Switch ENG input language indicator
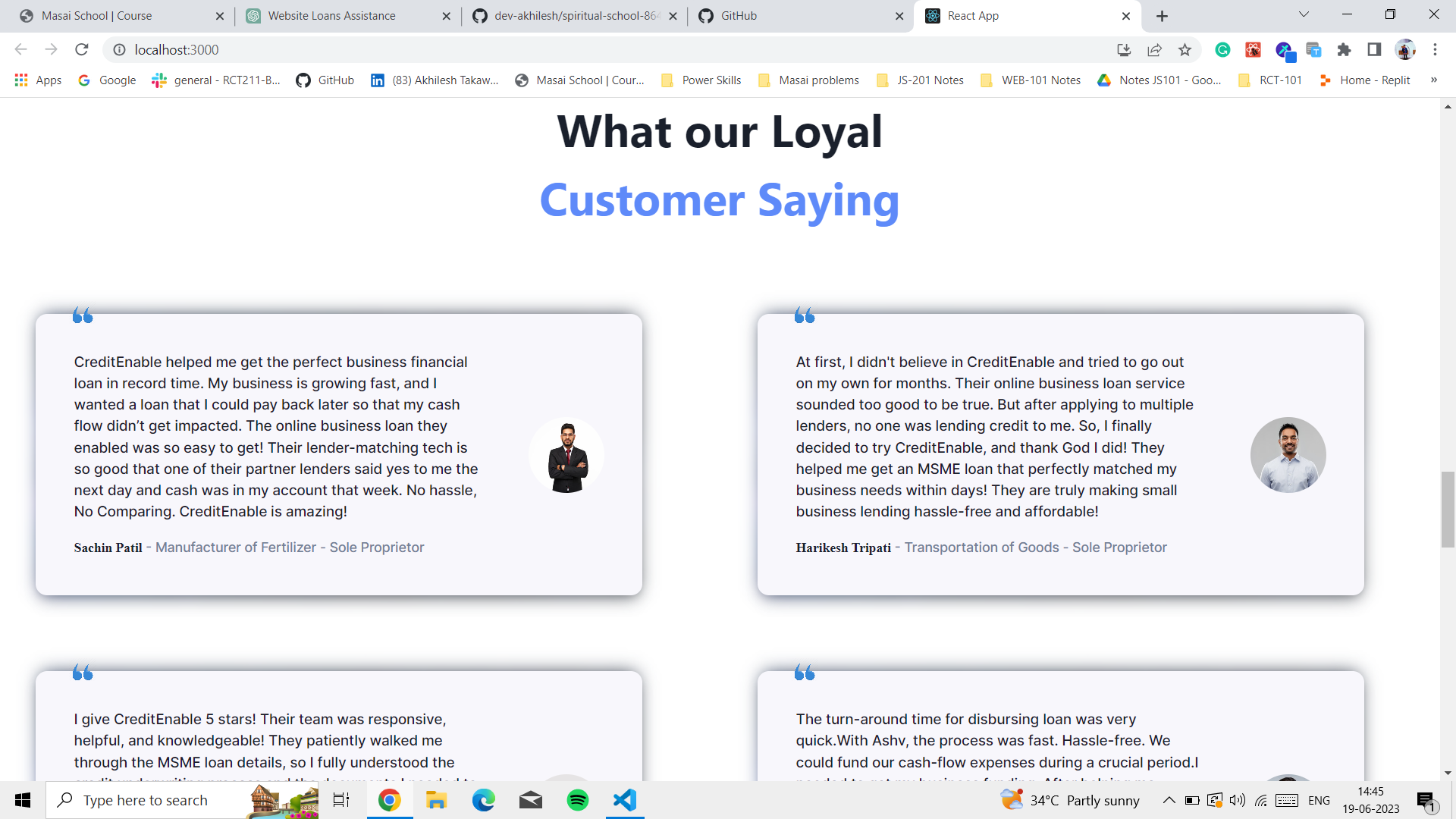Screen dimensions: 1456x819 pos(1319,800)
